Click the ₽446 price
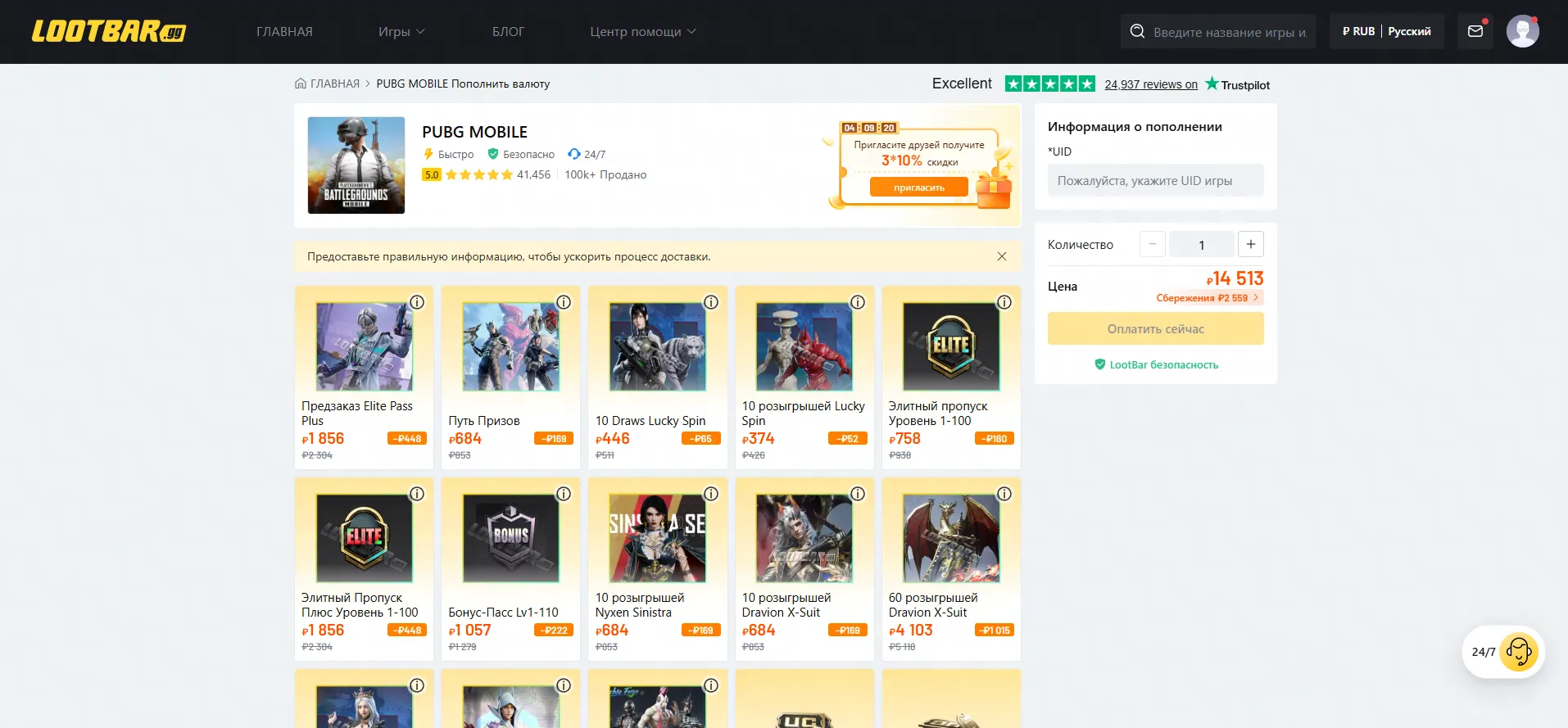Screen dimensions: 1568x728 (x=613, y=439)
